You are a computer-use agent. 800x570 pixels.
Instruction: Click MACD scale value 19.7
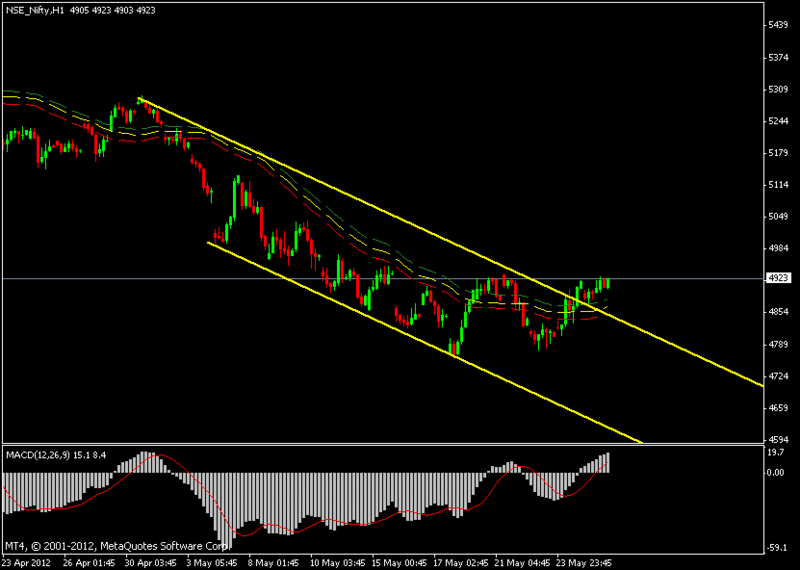click(x=776, y=452)
